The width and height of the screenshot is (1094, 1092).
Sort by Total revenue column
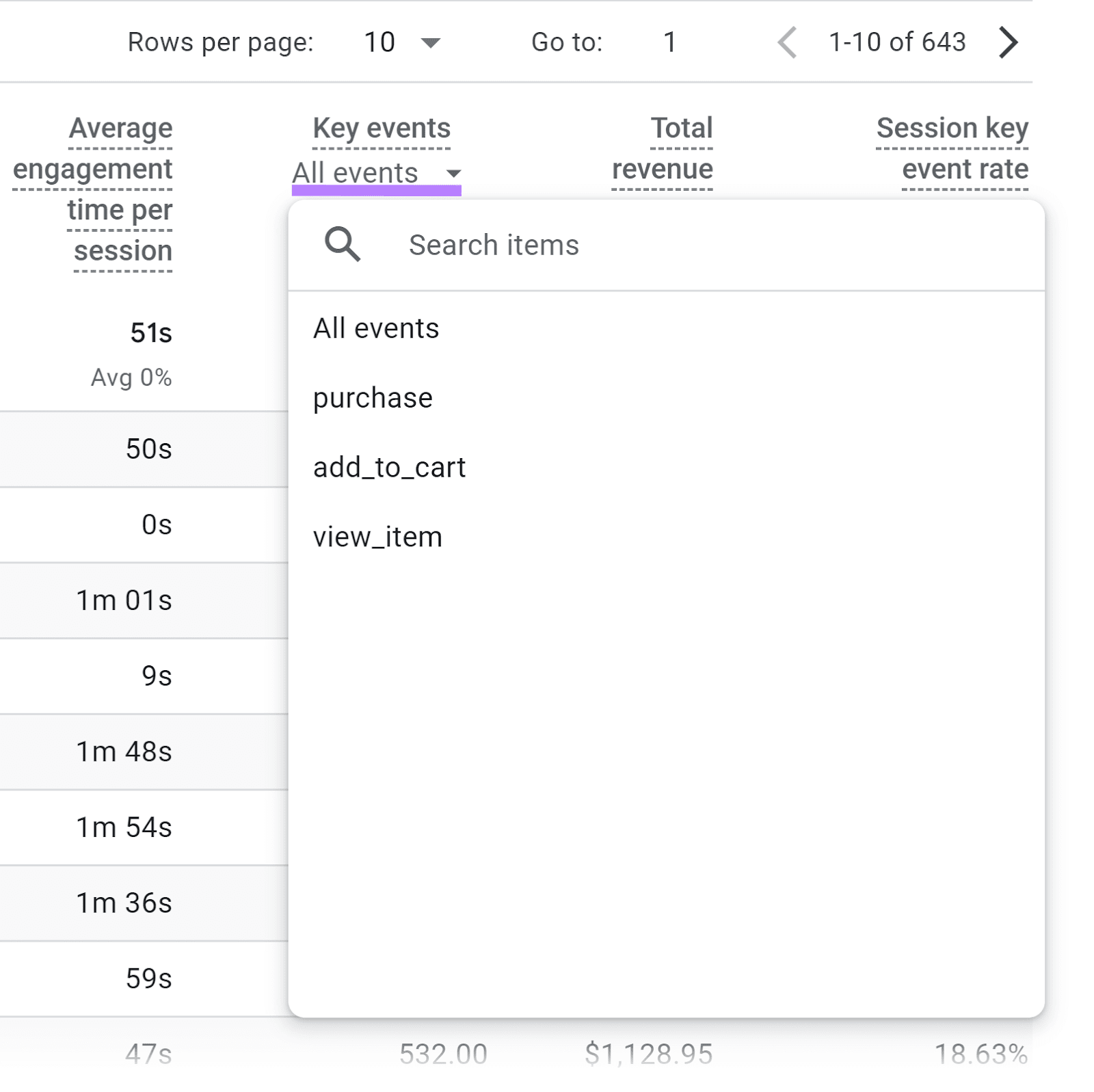[661, 148]
